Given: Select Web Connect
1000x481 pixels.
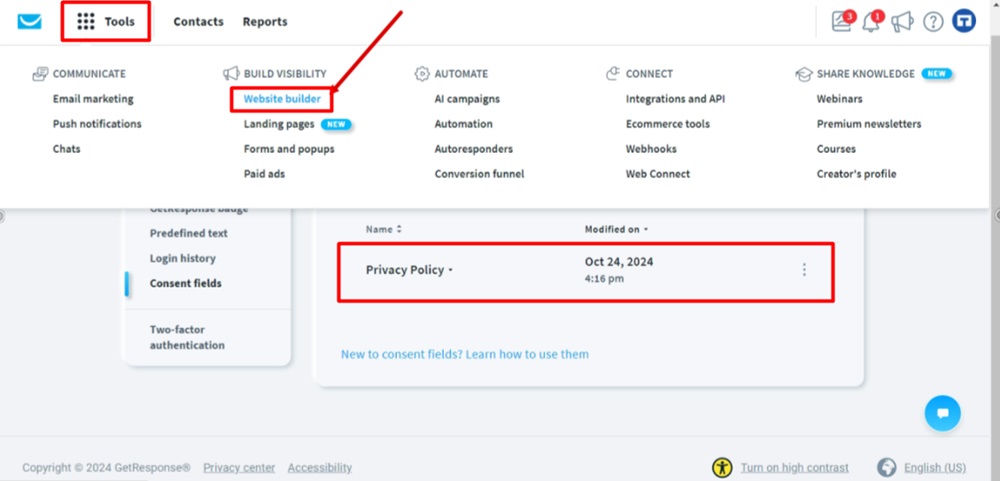Looking at the screenshot, I should [658, 174].
